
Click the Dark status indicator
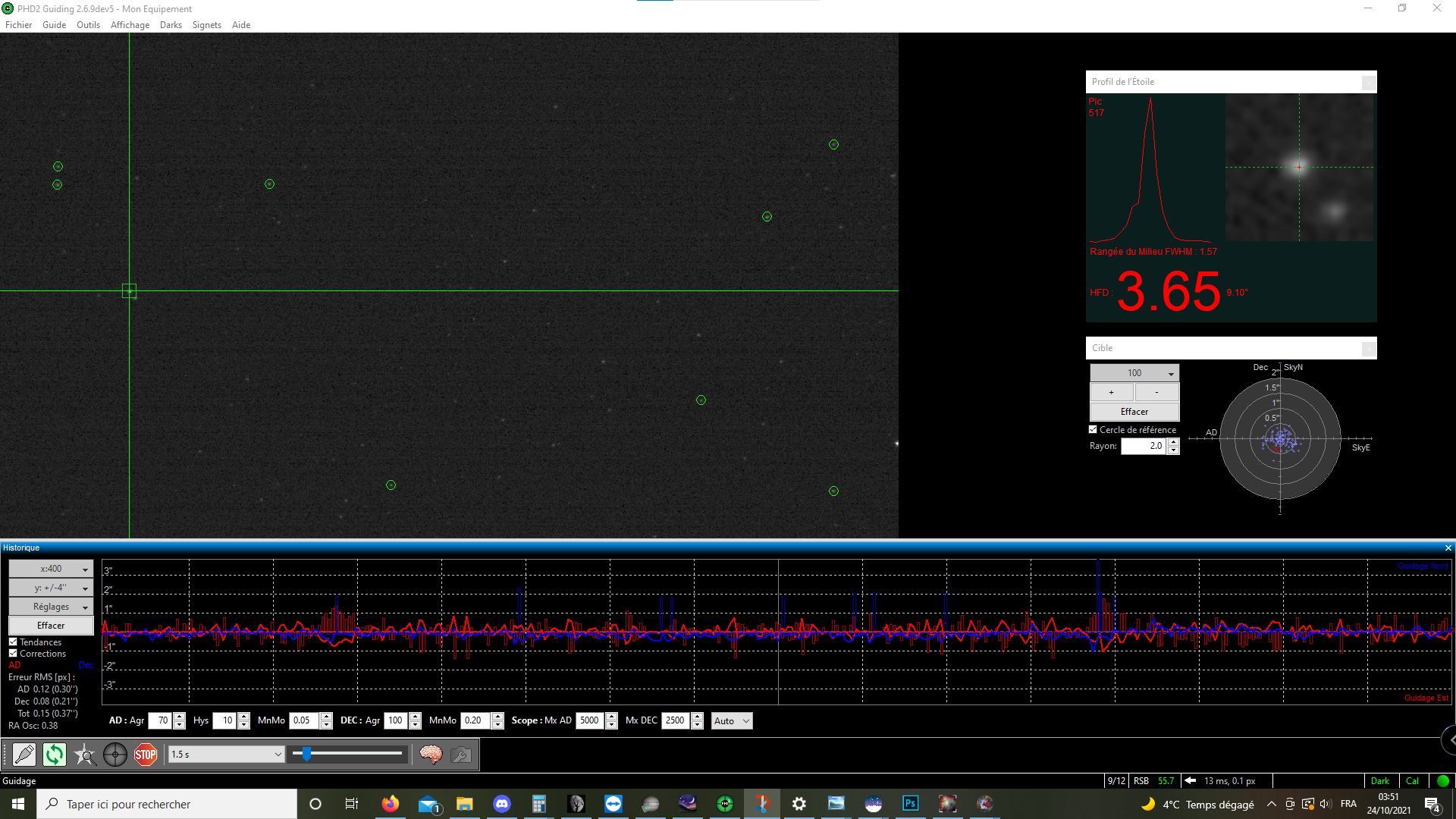click(1380, 781)
